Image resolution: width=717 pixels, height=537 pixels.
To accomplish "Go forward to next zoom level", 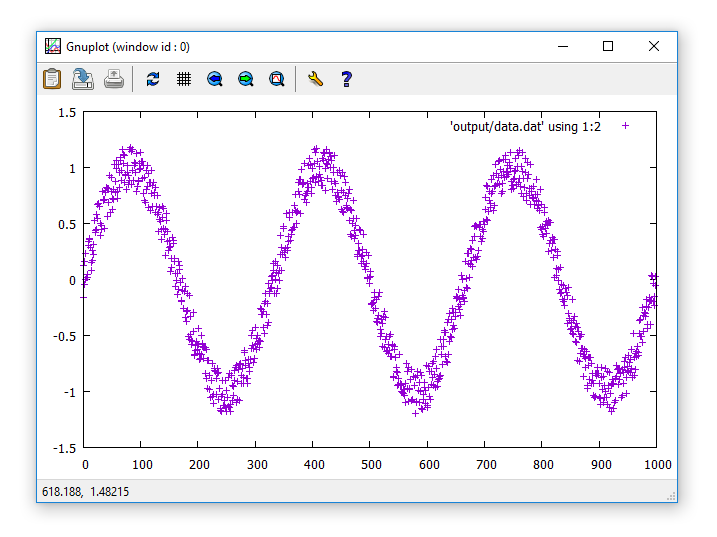I will tap(245, 78).
